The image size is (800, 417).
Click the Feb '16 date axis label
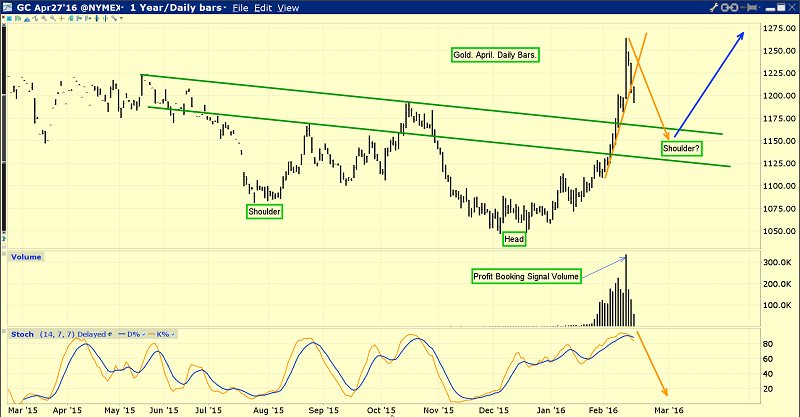point(603,410)
